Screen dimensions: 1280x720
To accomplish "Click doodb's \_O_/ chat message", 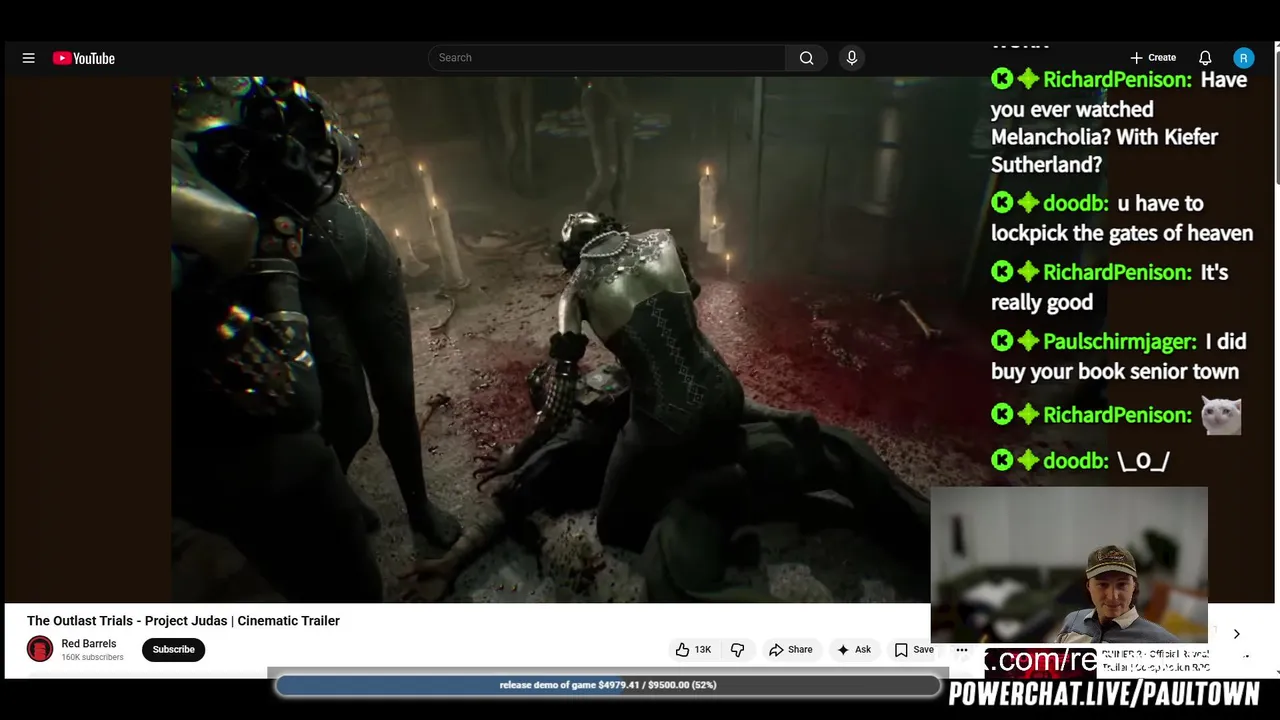I will [x=1080, y=461].
